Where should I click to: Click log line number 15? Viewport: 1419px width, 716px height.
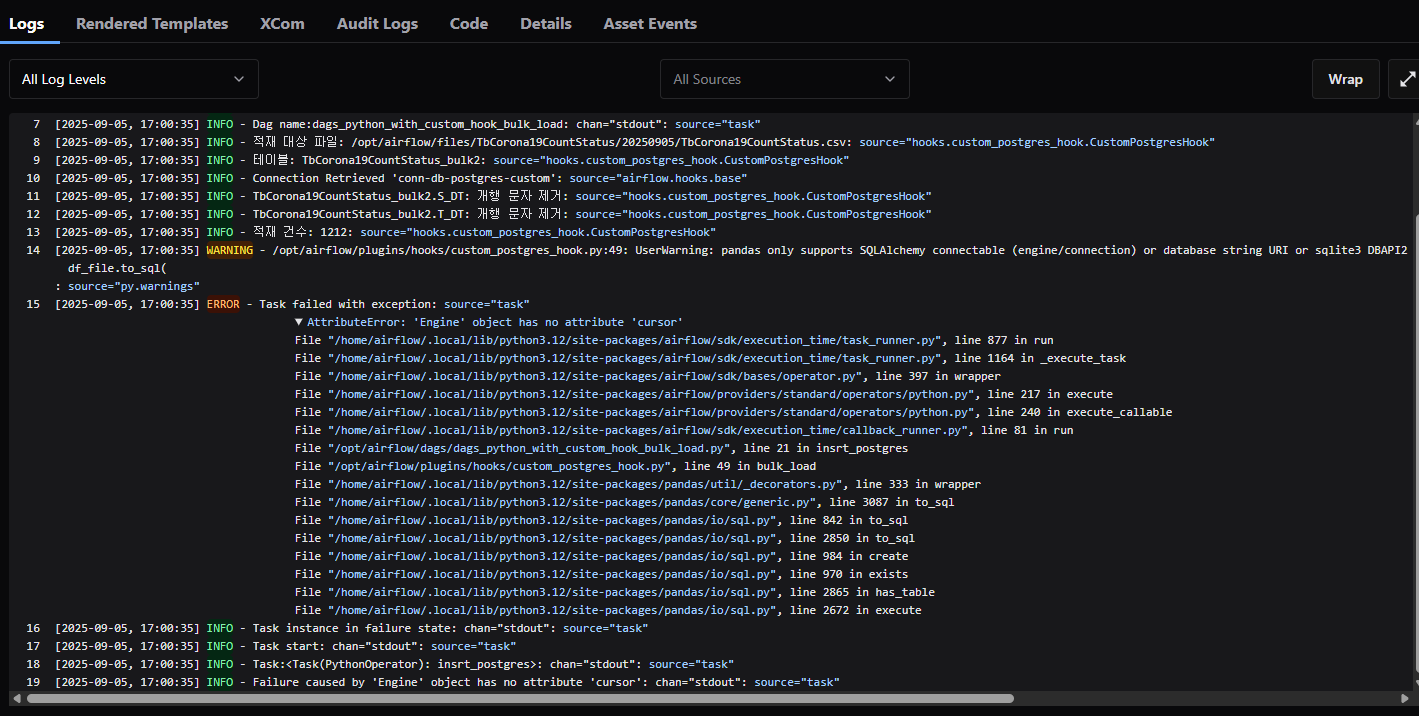pyautogui.click(x=33, y=304)
